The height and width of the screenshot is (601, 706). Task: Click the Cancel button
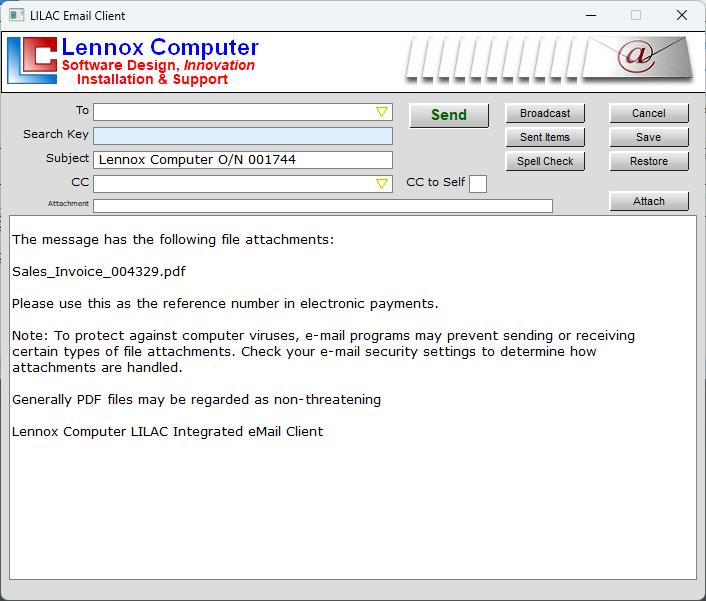[x=649, y=113]
